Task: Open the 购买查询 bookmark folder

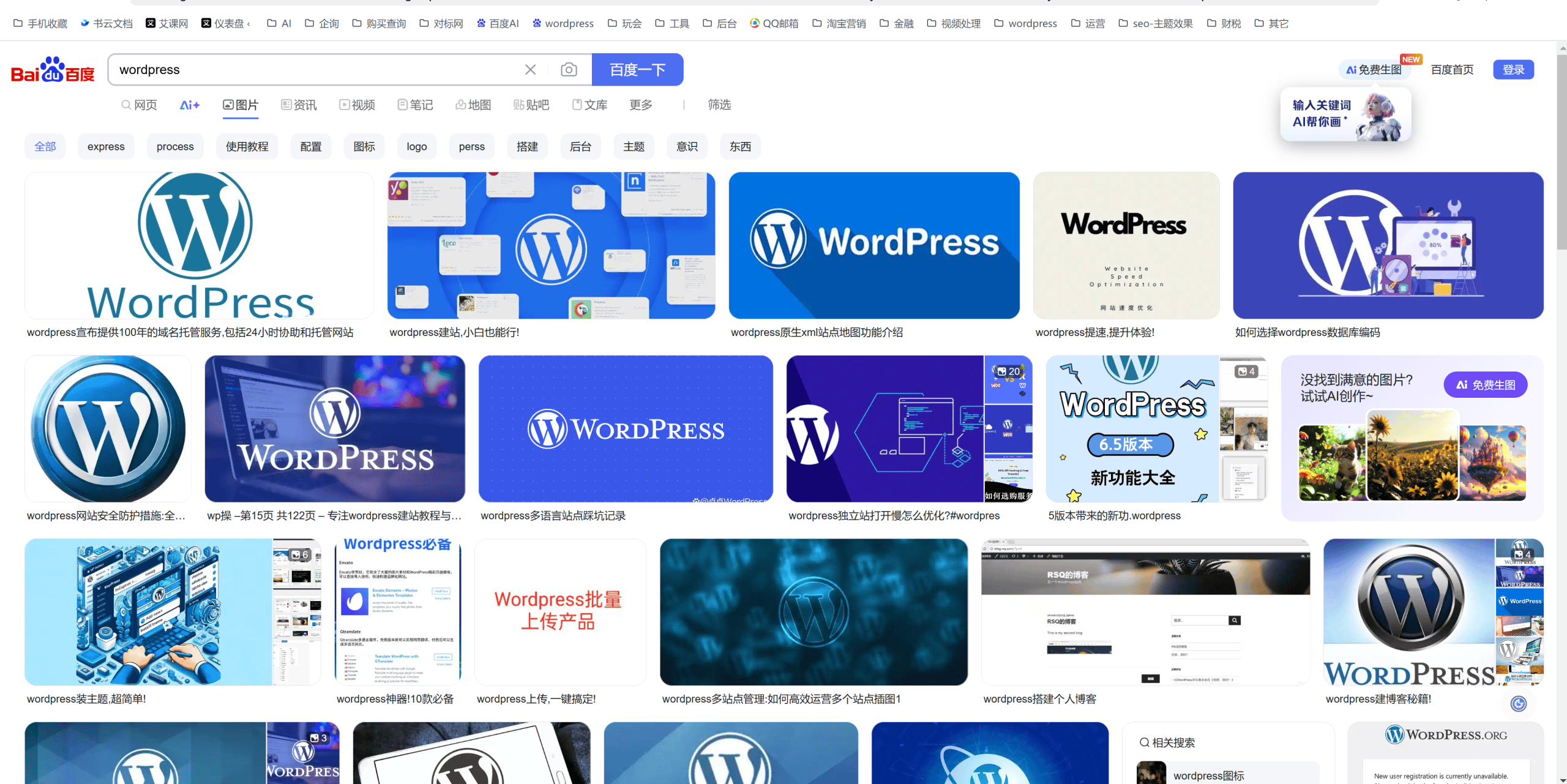Action: pos(380,23)
